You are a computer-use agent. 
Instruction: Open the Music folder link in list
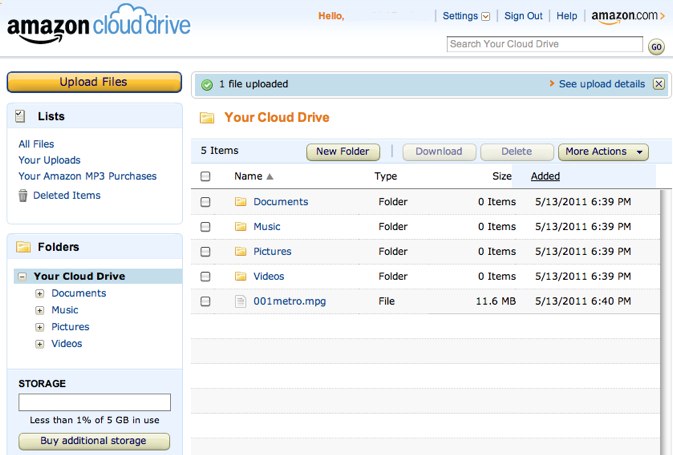click(267, 226)
